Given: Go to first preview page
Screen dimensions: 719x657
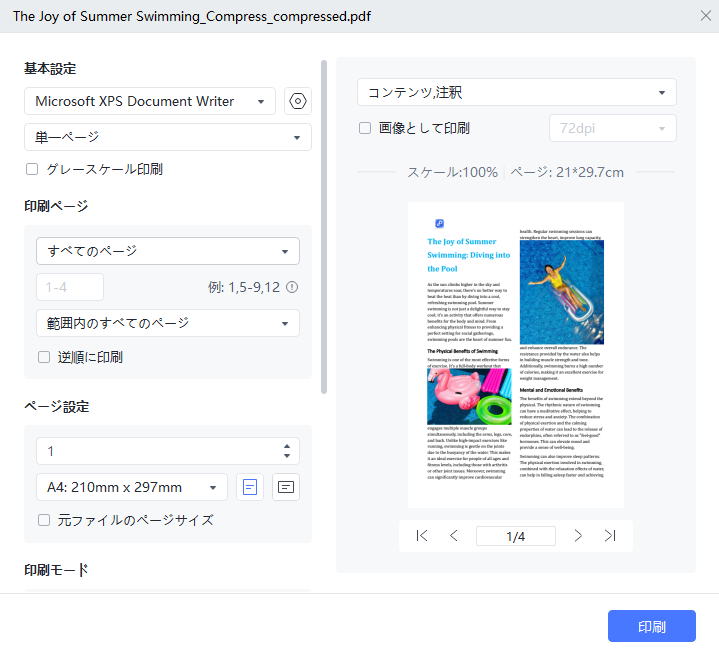Looking at the screenshot, I should pos(422,536).
